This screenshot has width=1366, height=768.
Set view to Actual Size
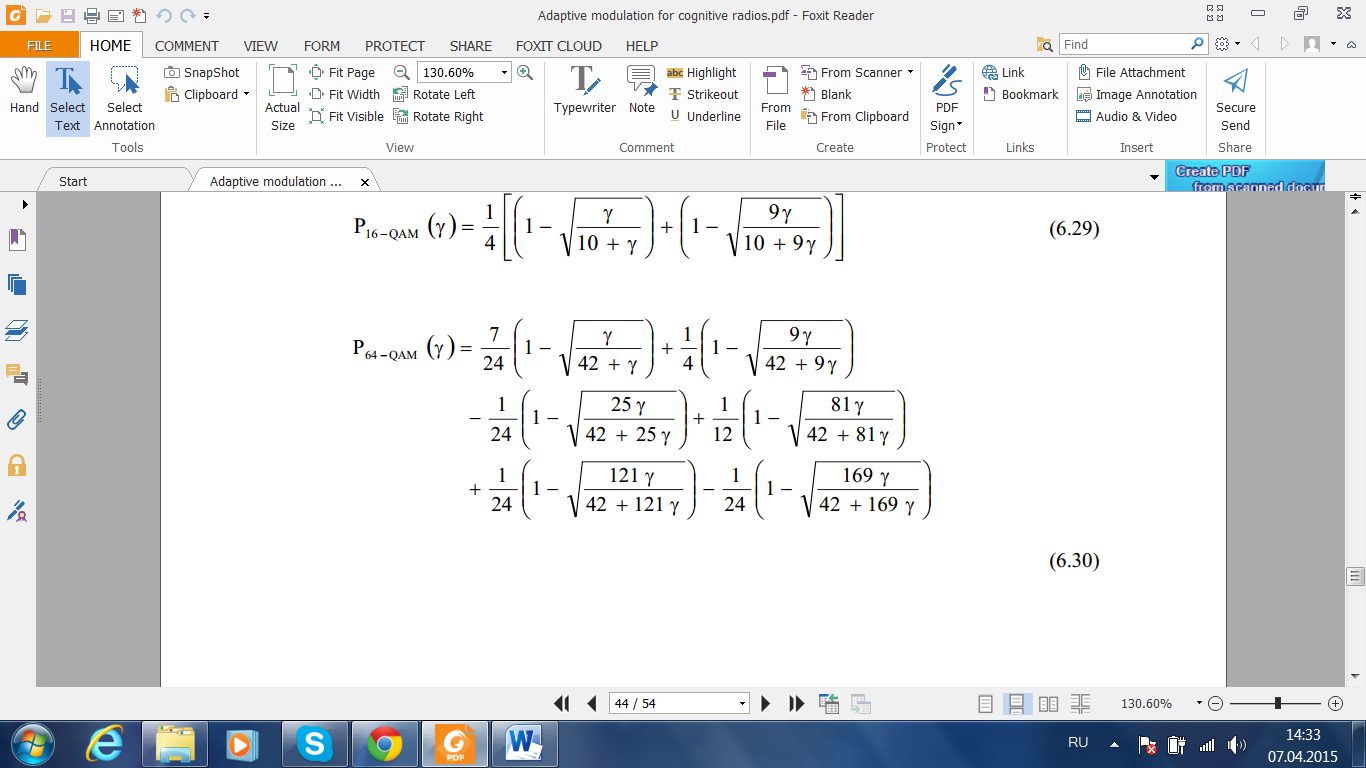(x=283, y=99)
